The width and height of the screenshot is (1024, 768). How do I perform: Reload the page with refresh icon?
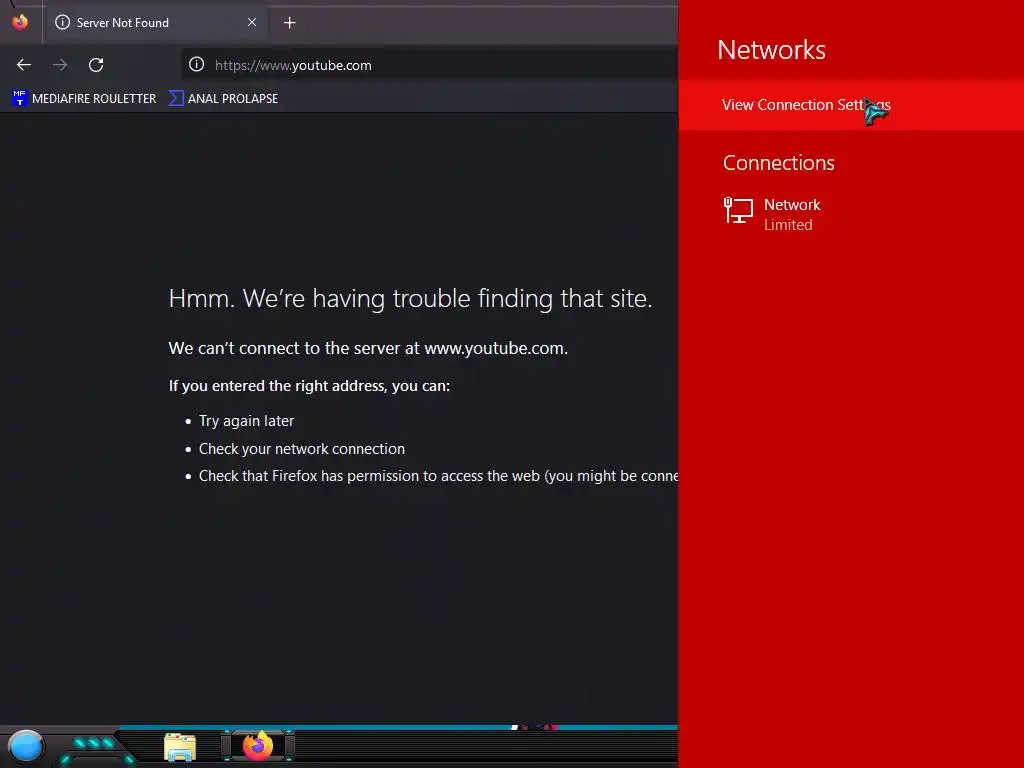(x=96, y=65)
